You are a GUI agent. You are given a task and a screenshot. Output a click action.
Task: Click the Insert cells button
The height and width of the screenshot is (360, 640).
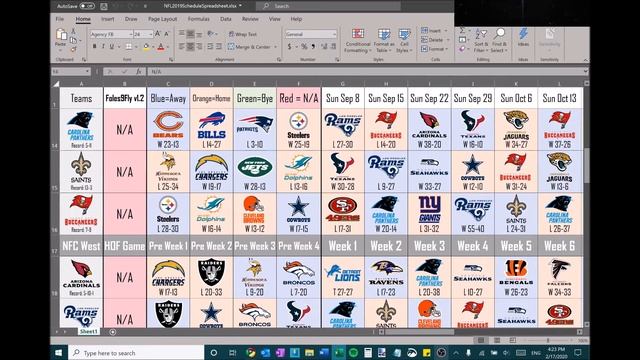click(435, 31)
